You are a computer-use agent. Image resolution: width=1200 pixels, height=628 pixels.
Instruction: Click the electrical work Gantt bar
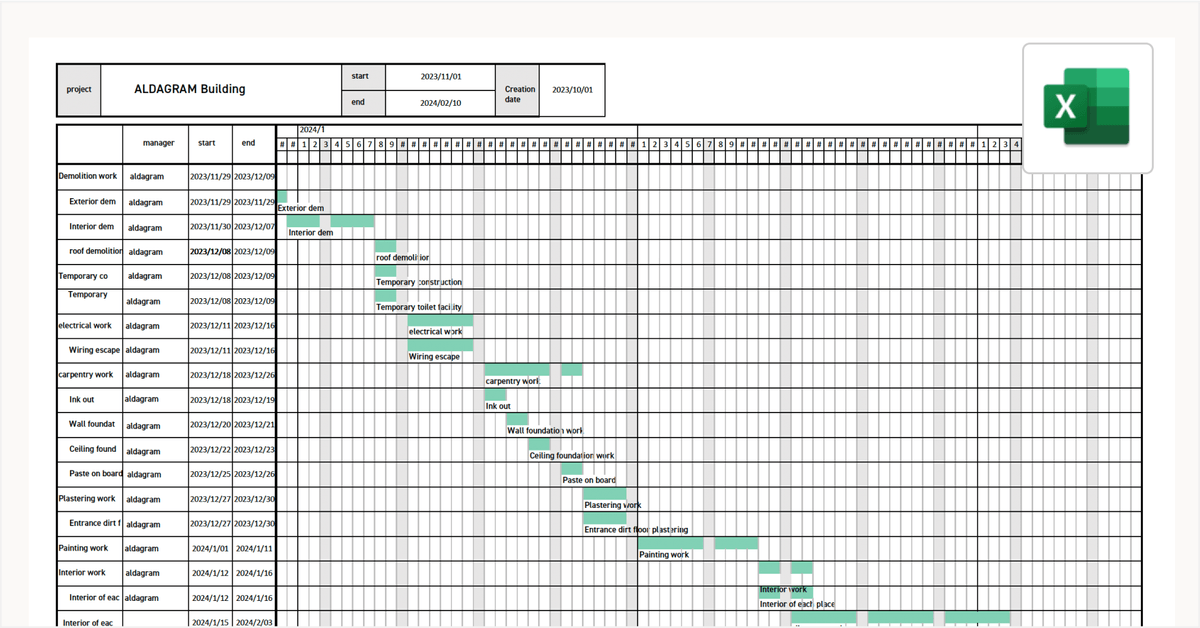pyautogui.click(x=438, y=318)
